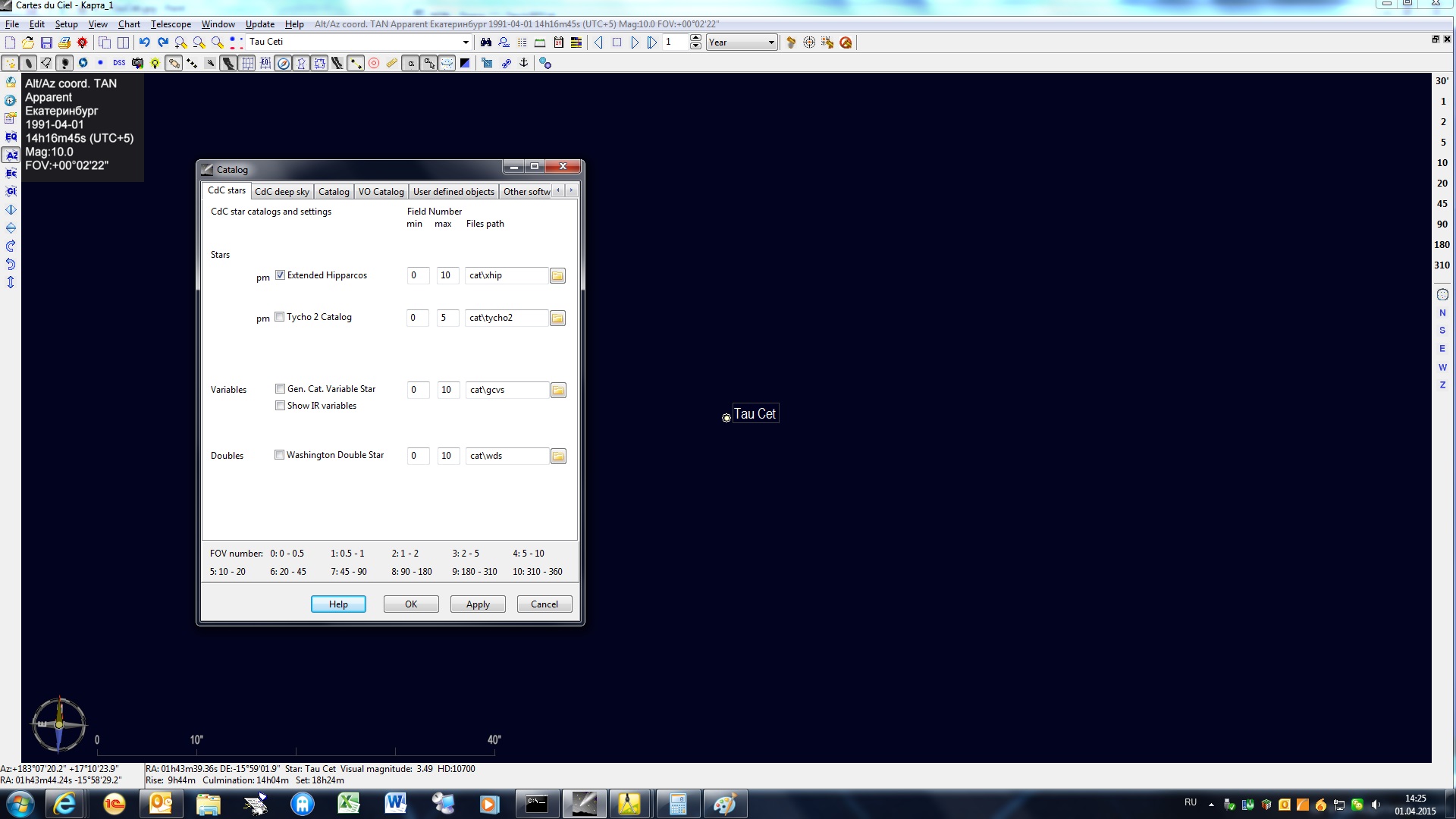Switch to Alt/Az coordinates (AZ) in sidebar
This screenshot has height=819, width=1456.
11,155
